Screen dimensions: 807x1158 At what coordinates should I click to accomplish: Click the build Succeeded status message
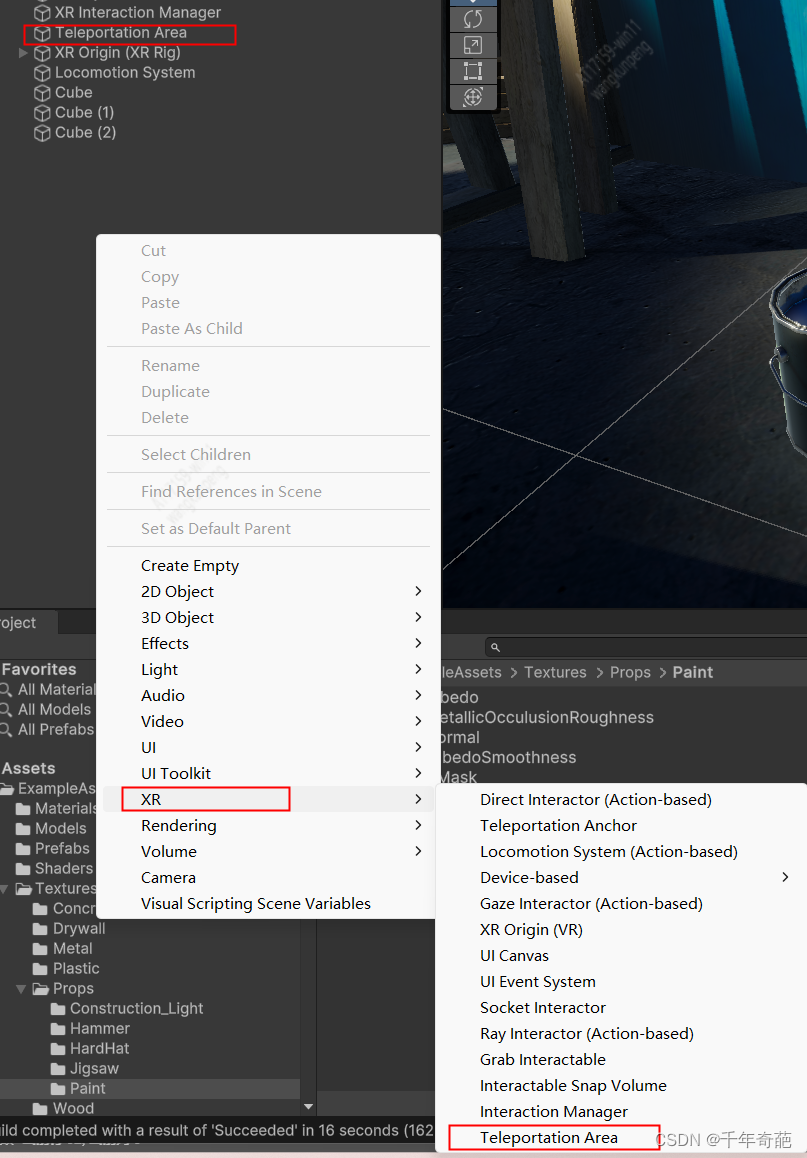pos(217,1130)
